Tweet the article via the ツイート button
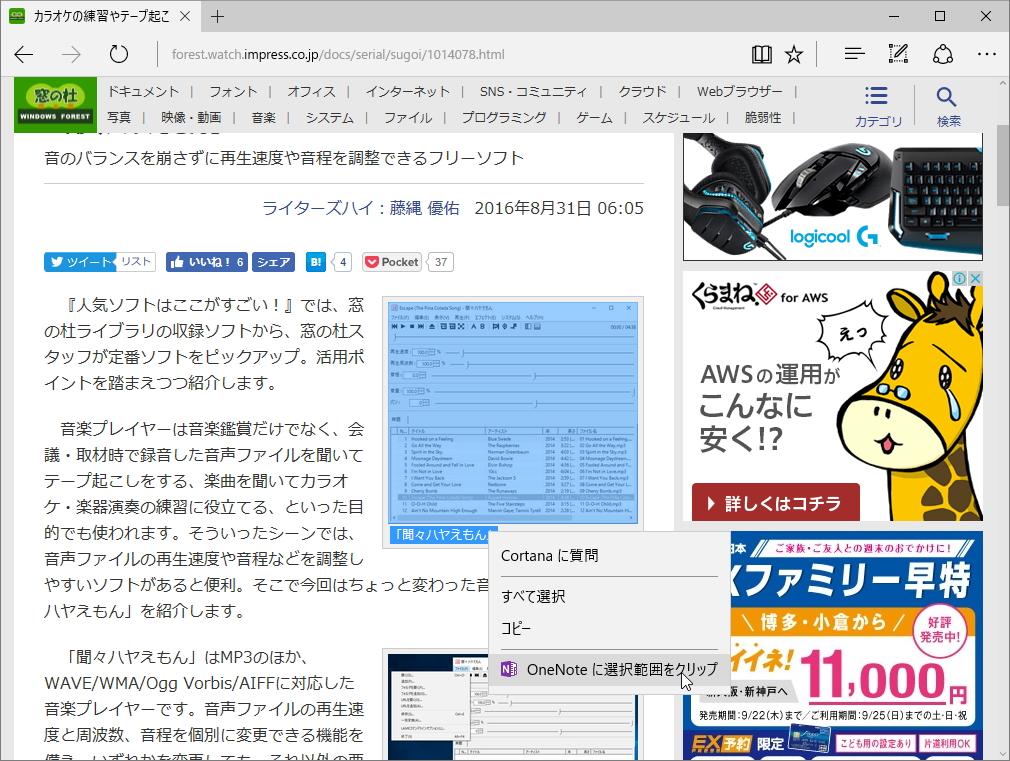Image resolution: width=1010 pixels, height=761 pixels. point(77,261)
